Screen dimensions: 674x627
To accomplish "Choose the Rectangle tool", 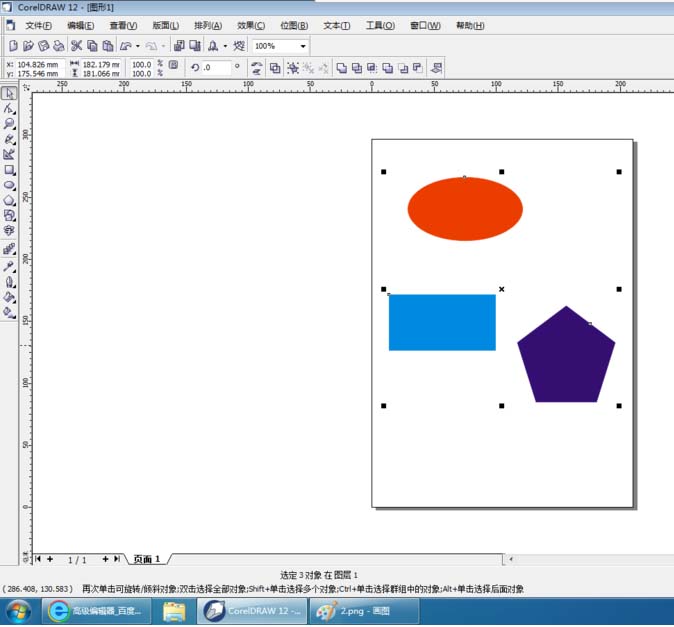I will pos(9,170).
